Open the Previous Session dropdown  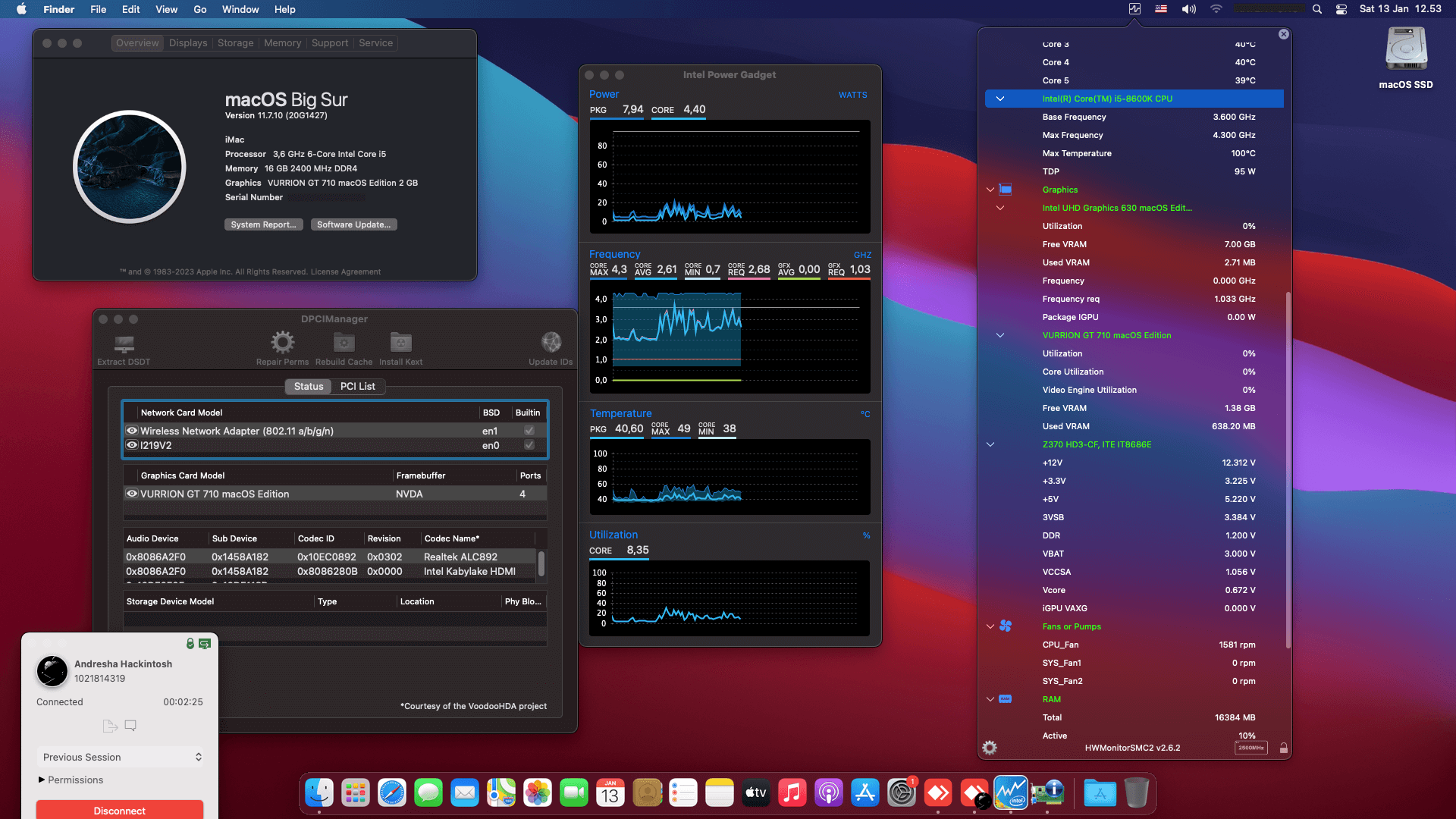tap(120, 757)
